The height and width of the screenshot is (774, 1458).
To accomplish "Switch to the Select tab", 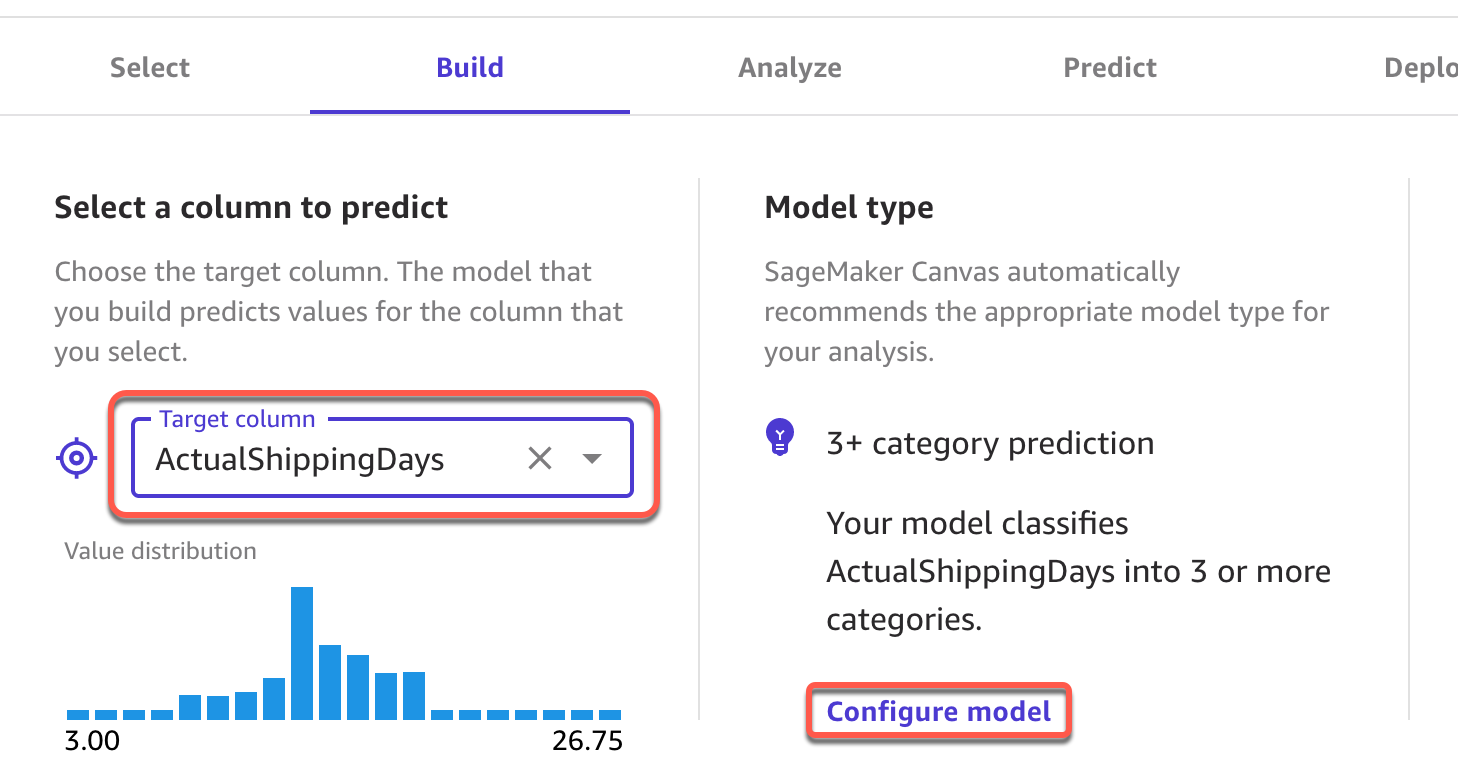I will pyautogui.click(x=150, y=68).
